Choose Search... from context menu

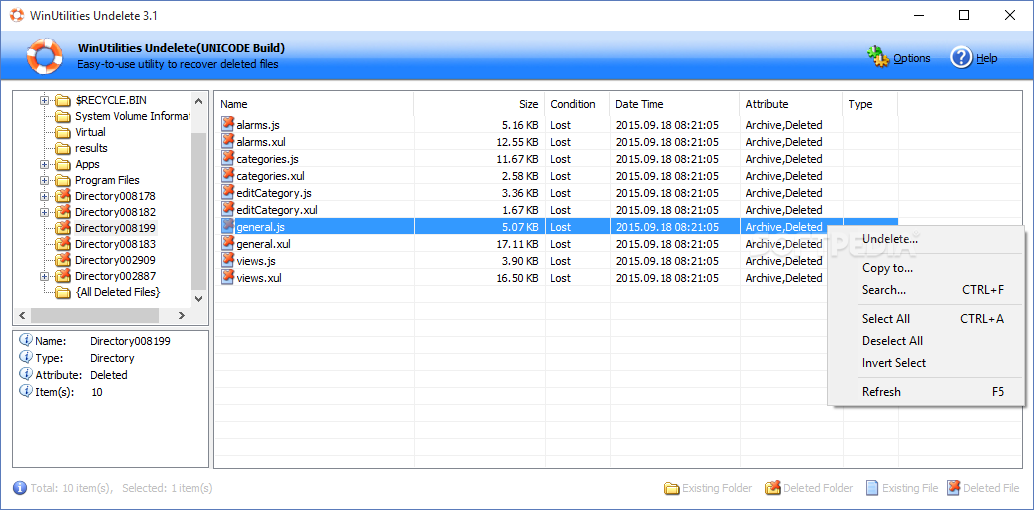[x=926, y=290]
